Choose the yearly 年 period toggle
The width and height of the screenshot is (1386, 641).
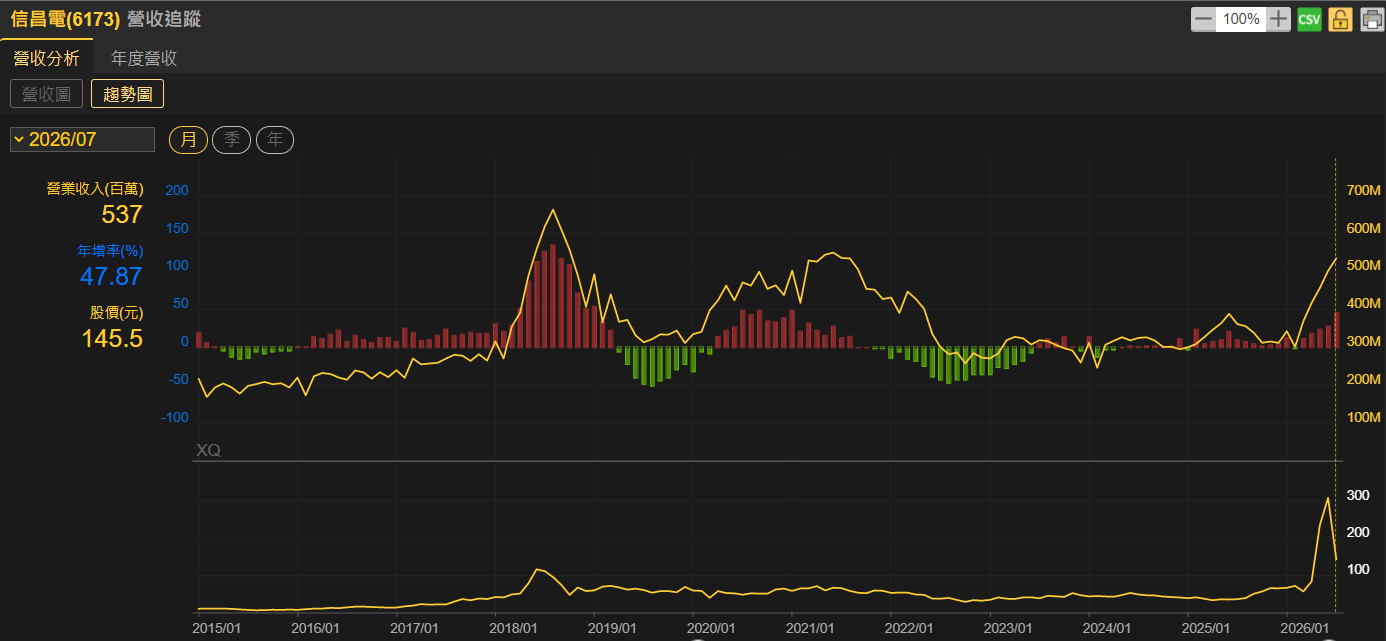[275, 139]
